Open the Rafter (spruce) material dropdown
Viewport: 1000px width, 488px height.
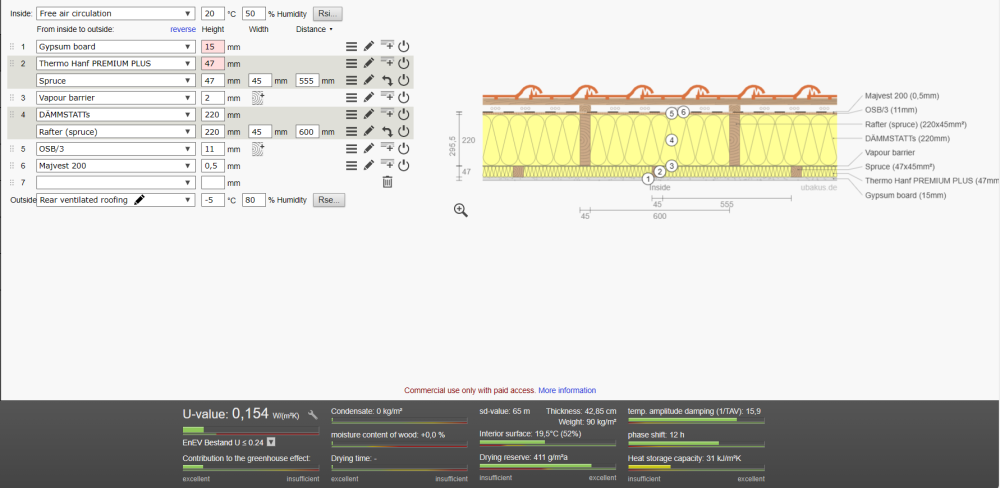pos(115,132)
